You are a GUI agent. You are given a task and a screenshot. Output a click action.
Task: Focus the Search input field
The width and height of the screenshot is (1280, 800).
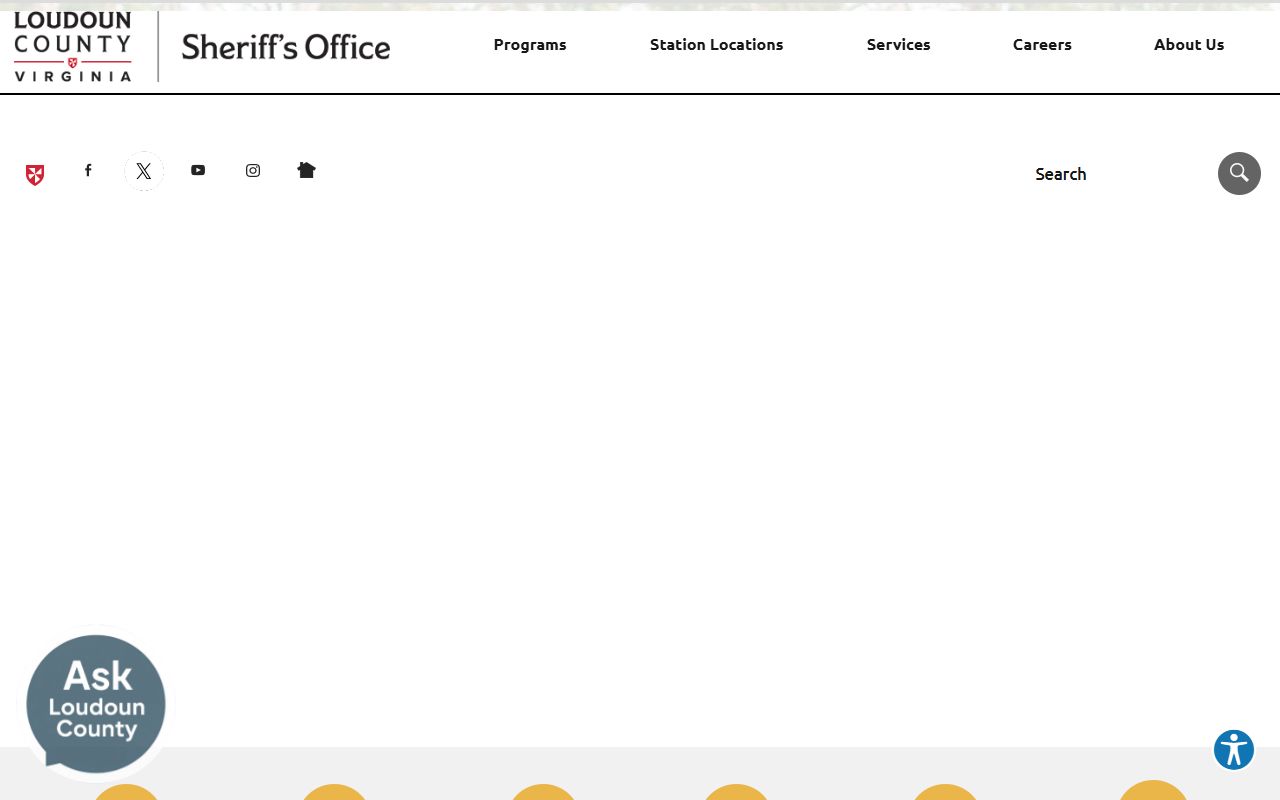[x=1120, y=174]
